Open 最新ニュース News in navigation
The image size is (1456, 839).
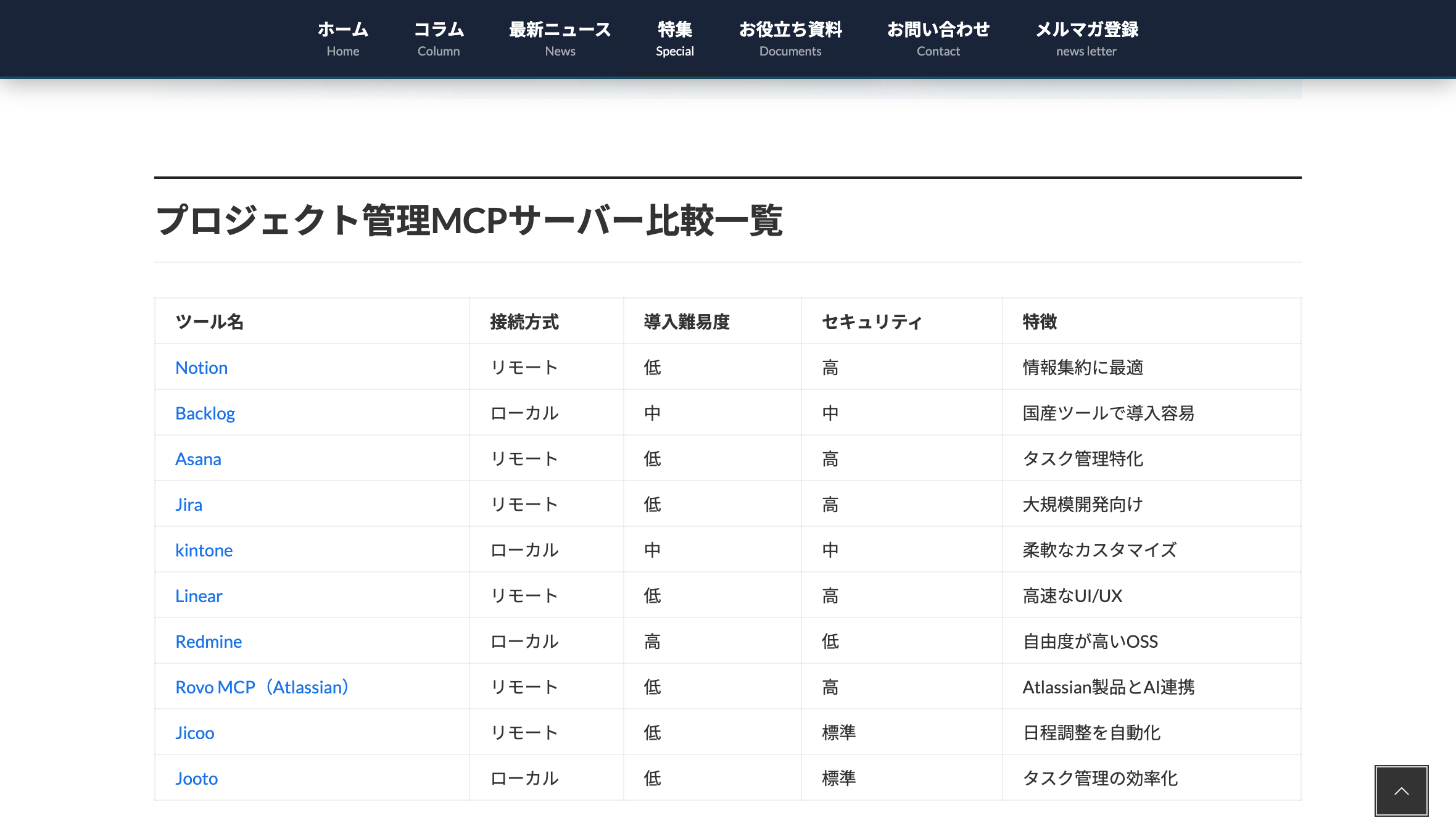click(560, 39)
